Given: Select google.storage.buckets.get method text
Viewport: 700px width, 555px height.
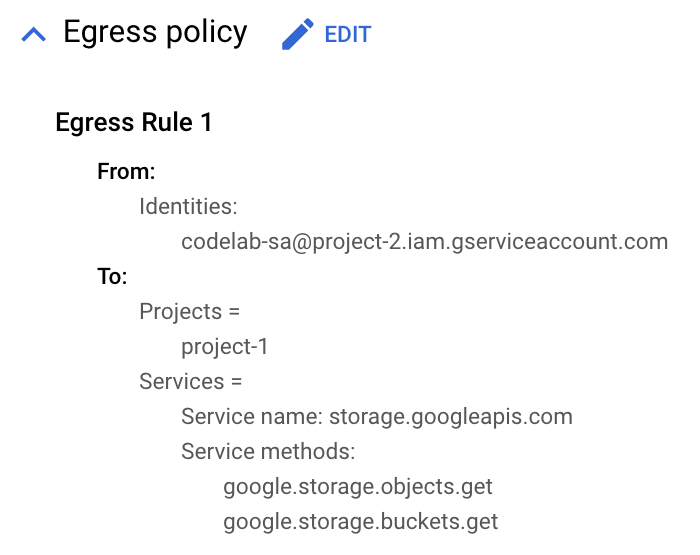Looking at the screenshot, I should click(360, 522).
